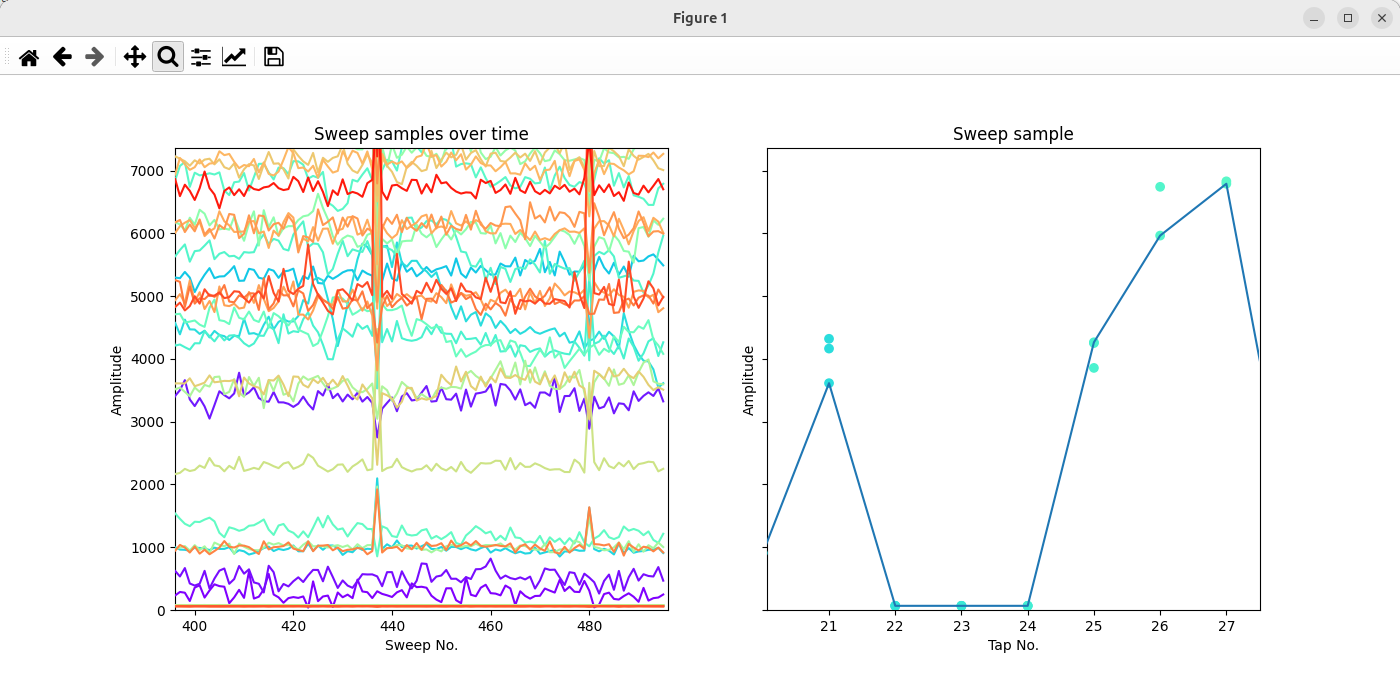1400x676 pixels.
Task: Open the Configure subplots dialog
Action: coord(201,57)
